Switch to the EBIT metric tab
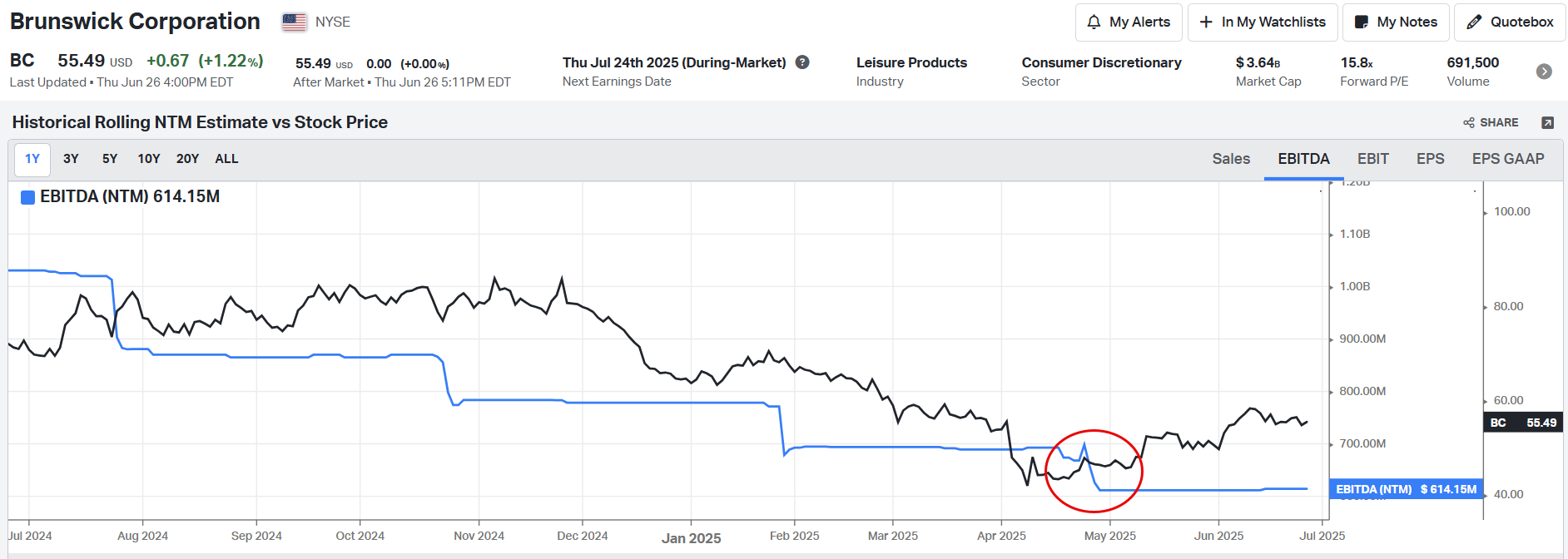 click(1373, 159)
